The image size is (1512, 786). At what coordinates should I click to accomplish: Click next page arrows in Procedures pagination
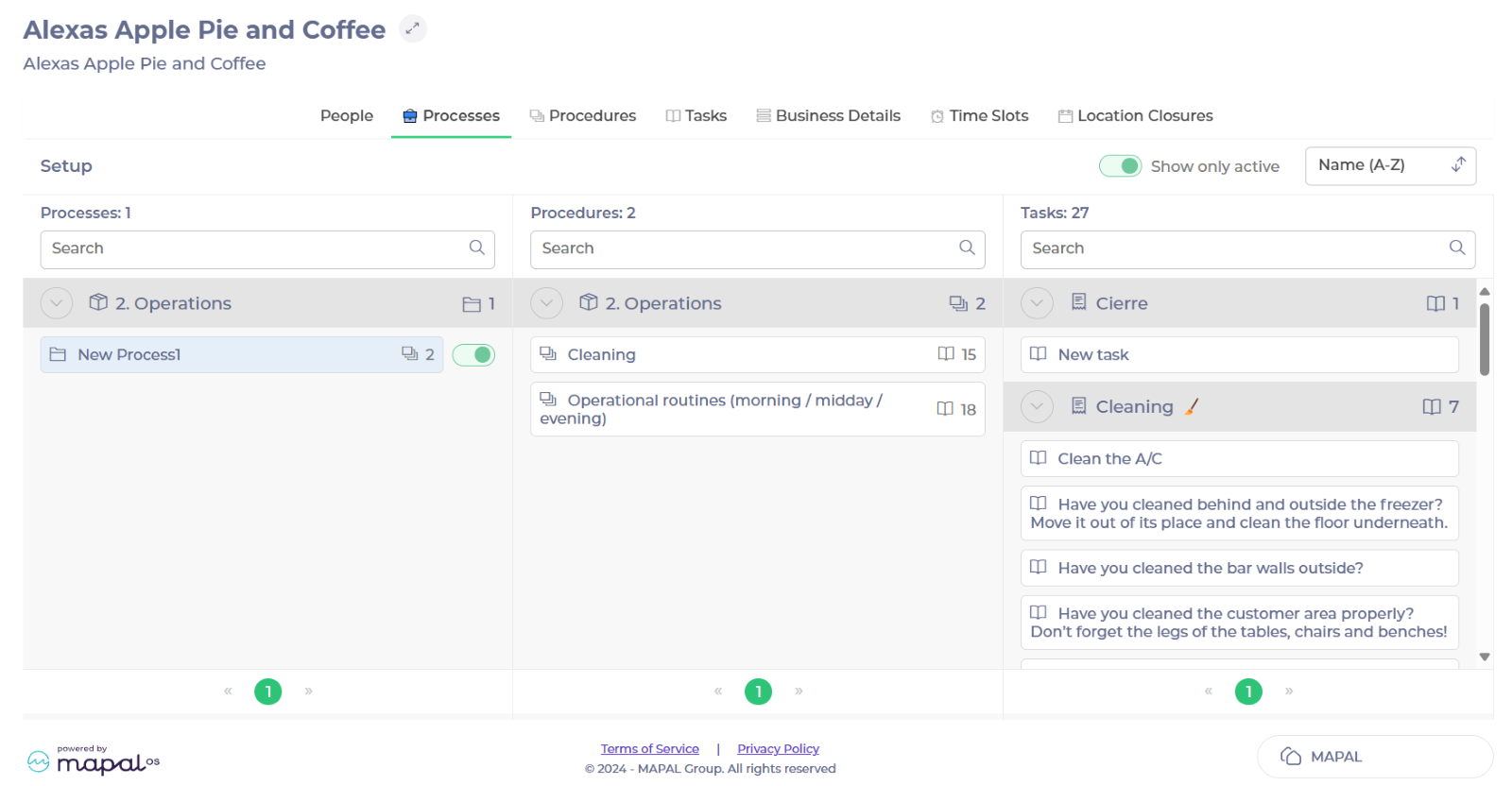pyautogui.click(x=799, y=691)
